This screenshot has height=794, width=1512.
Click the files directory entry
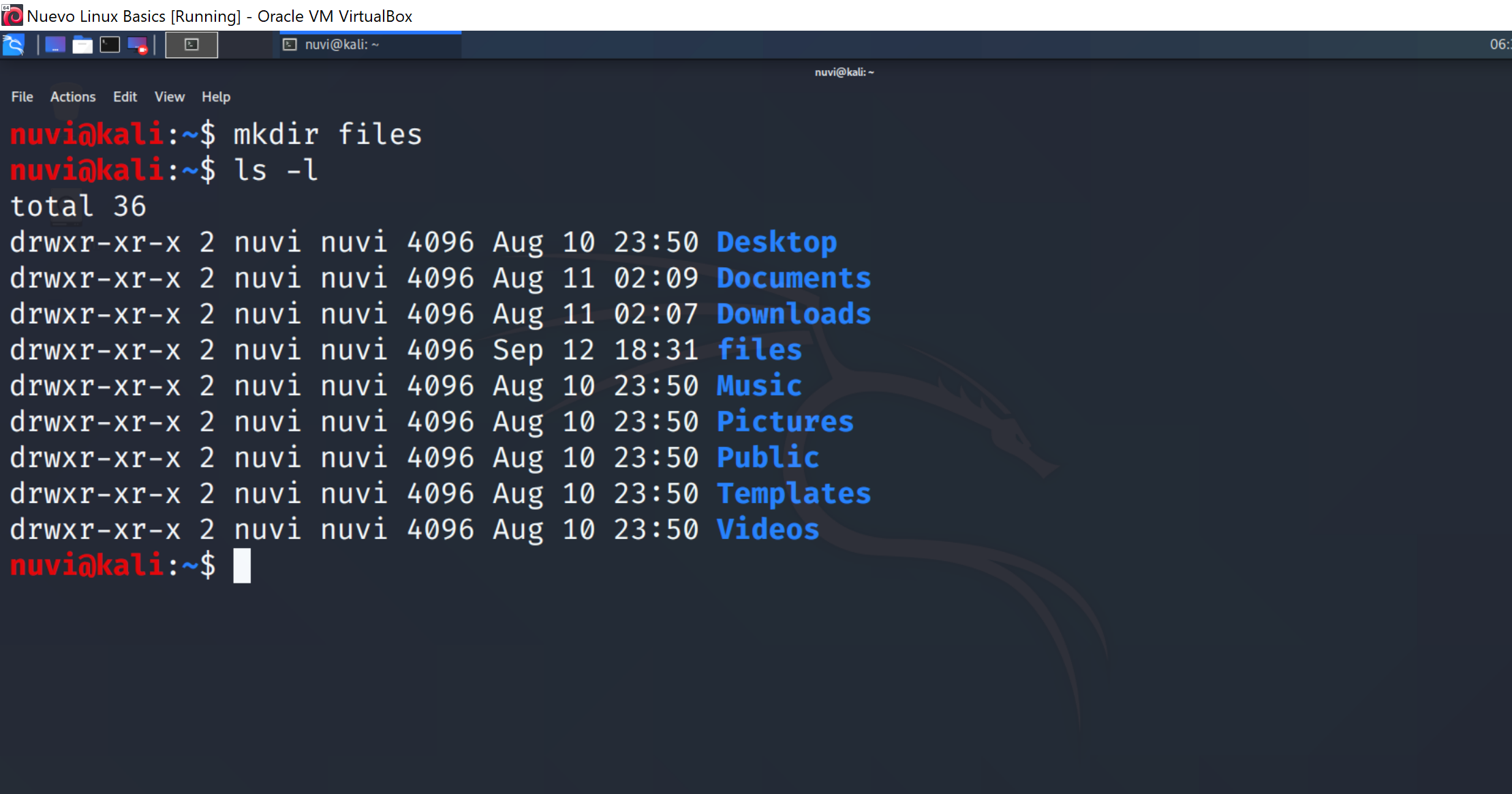coord(759,350)
